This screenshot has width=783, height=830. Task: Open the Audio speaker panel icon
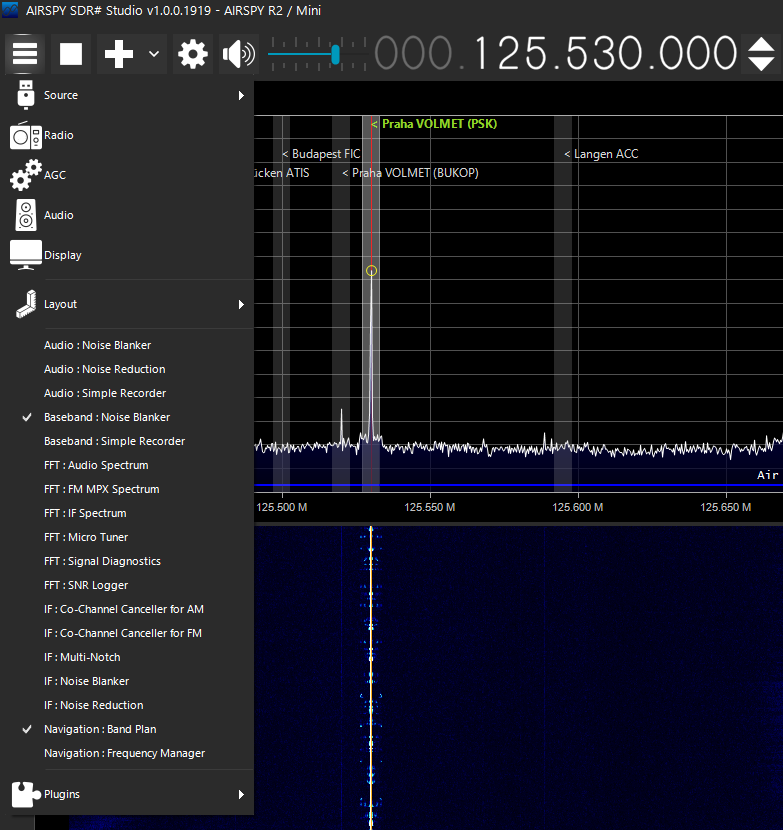[x=25, y=215]
